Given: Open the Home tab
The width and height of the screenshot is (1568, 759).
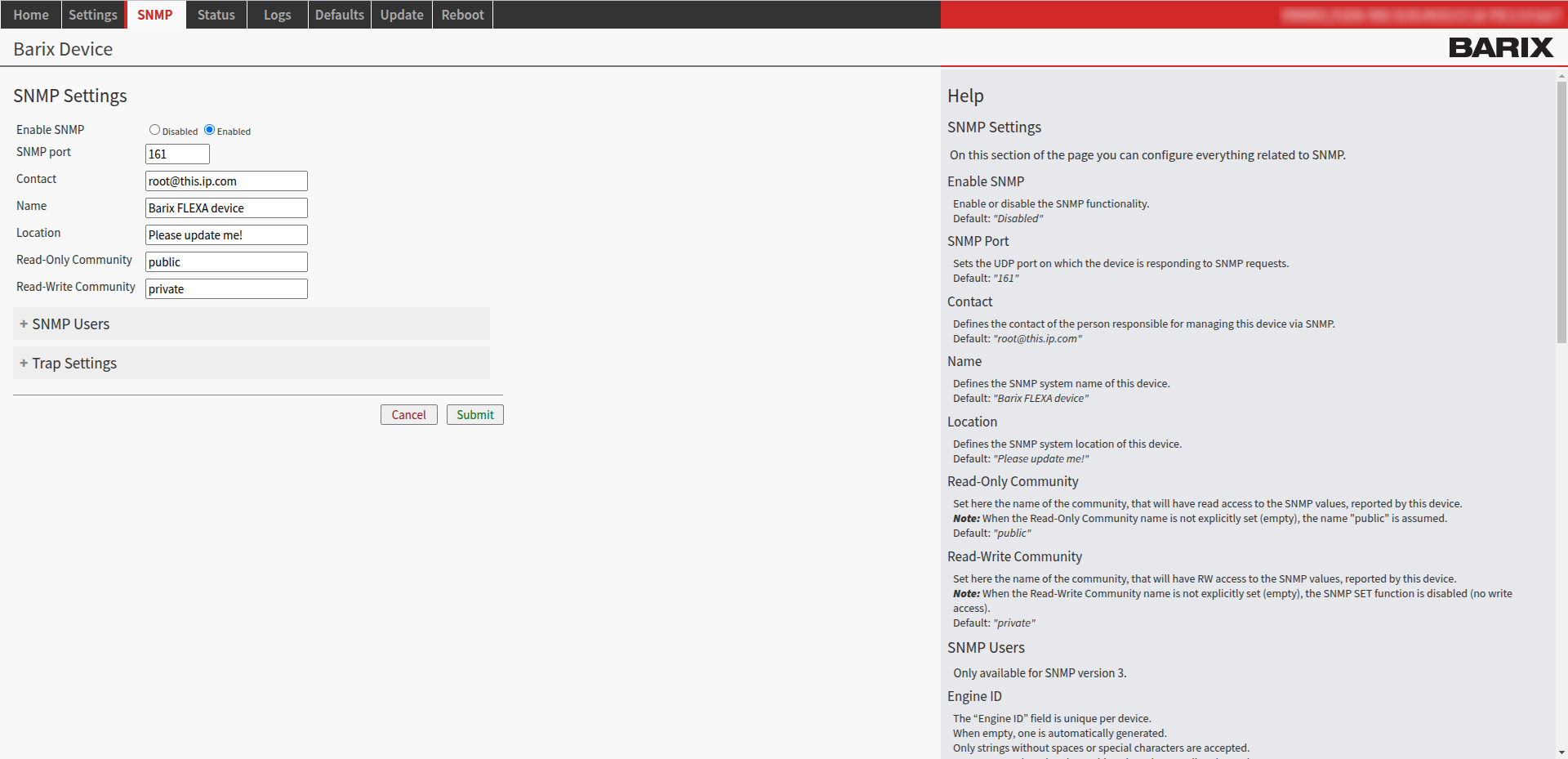Looking at the screenshot, I should (x=31, y=14).
